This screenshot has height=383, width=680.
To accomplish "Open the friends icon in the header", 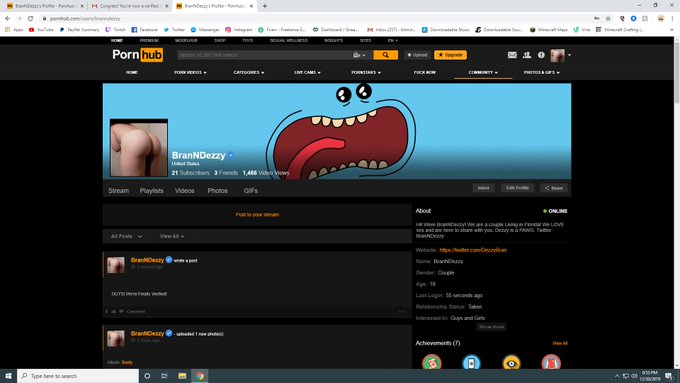I will click(x=527, y=55).
